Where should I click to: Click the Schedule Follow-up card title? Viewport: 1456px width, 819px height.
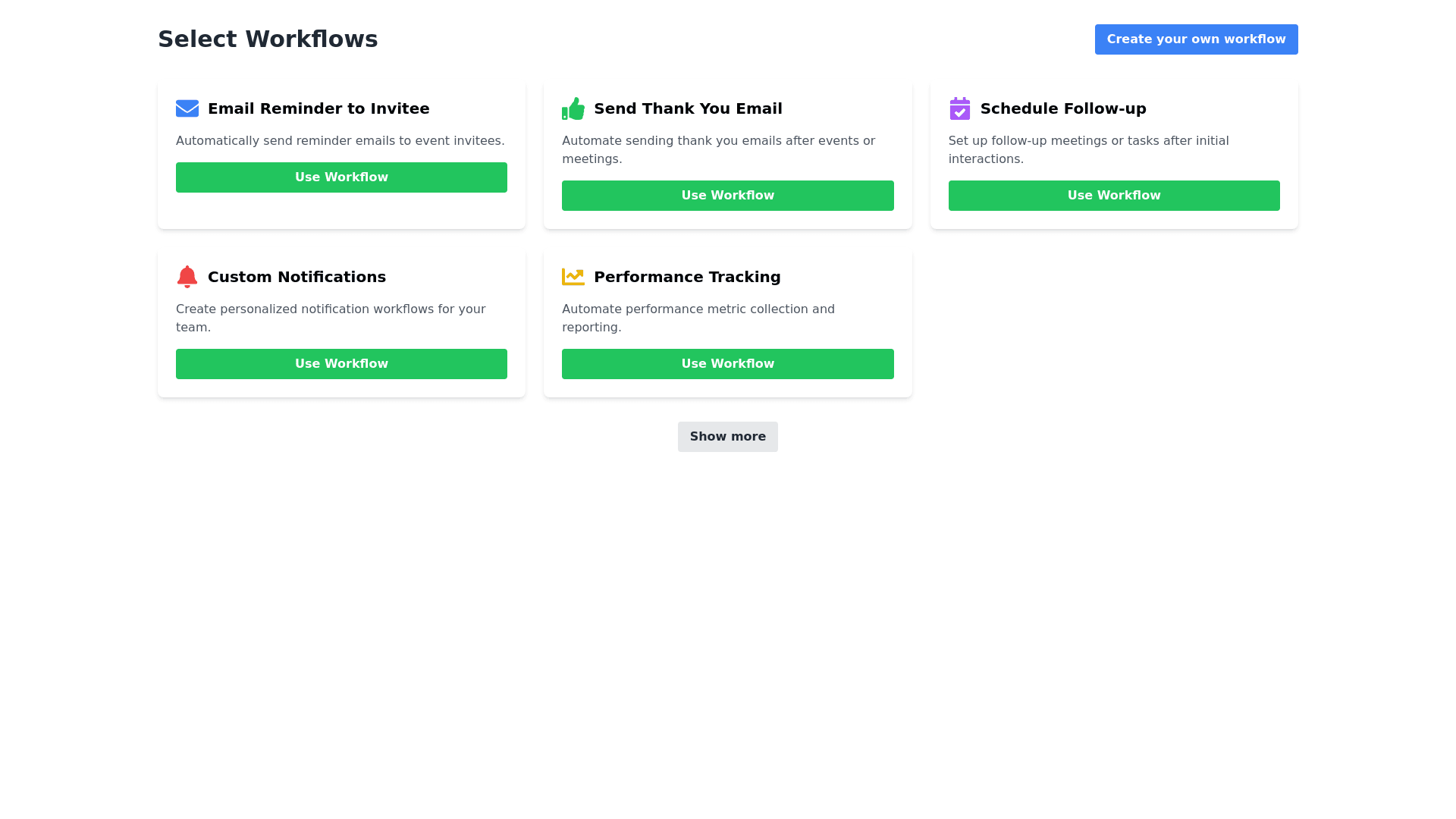pos(1062,108)
